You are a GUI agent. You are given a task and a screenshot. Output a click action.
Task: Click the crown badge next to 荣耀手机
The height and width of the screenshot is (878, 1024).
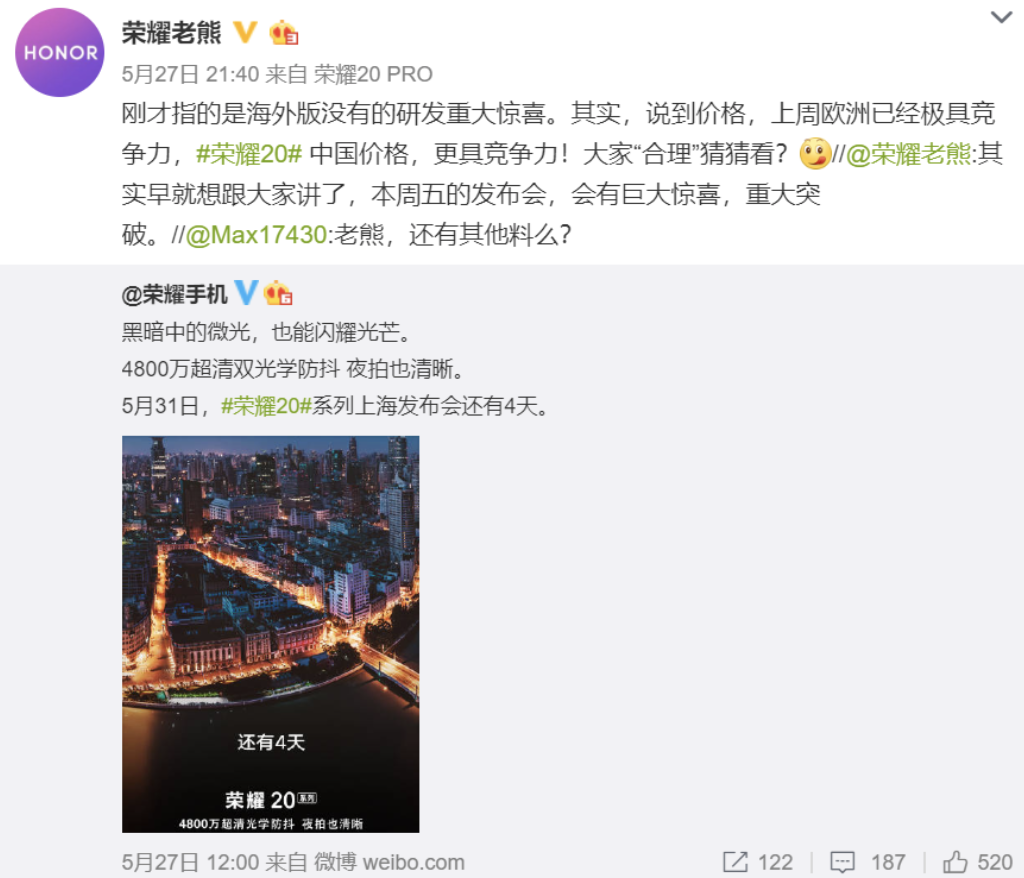[x=278, y=293]
